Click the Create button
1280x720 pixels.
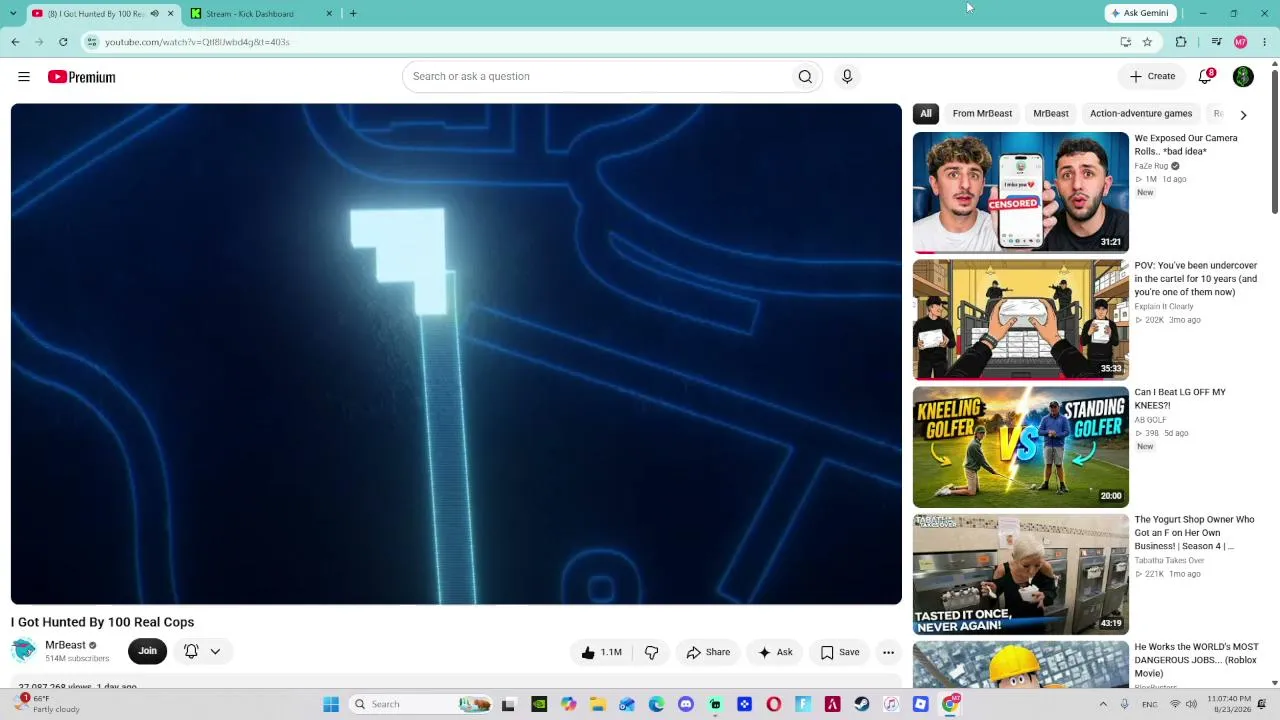click(x=1153, y=77)
